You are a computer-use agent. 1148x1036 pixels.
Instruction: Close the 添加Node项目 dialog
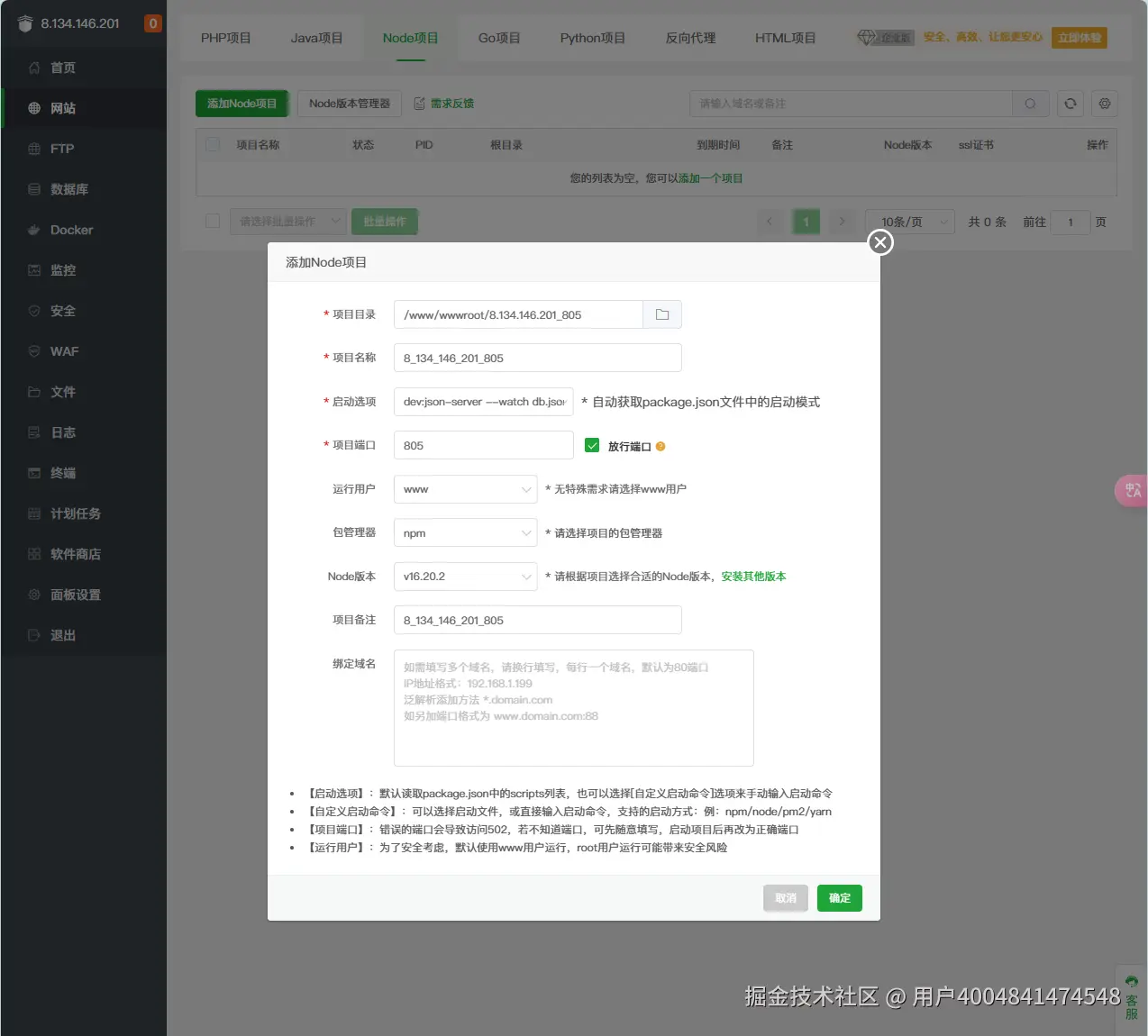(880, 242)
